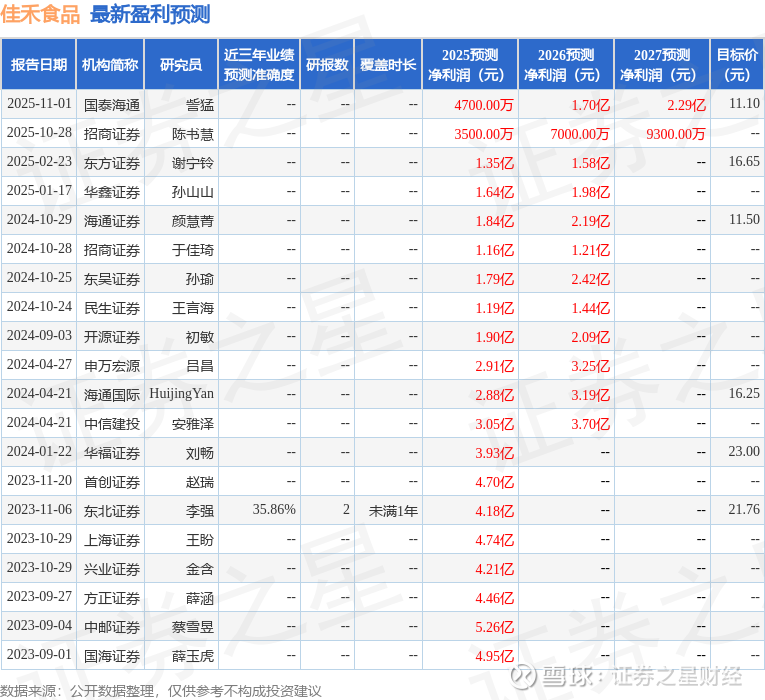Select the 2025-11-01 report date cell
The width and height of the screenshot is (765, 700).
point(39,103)
